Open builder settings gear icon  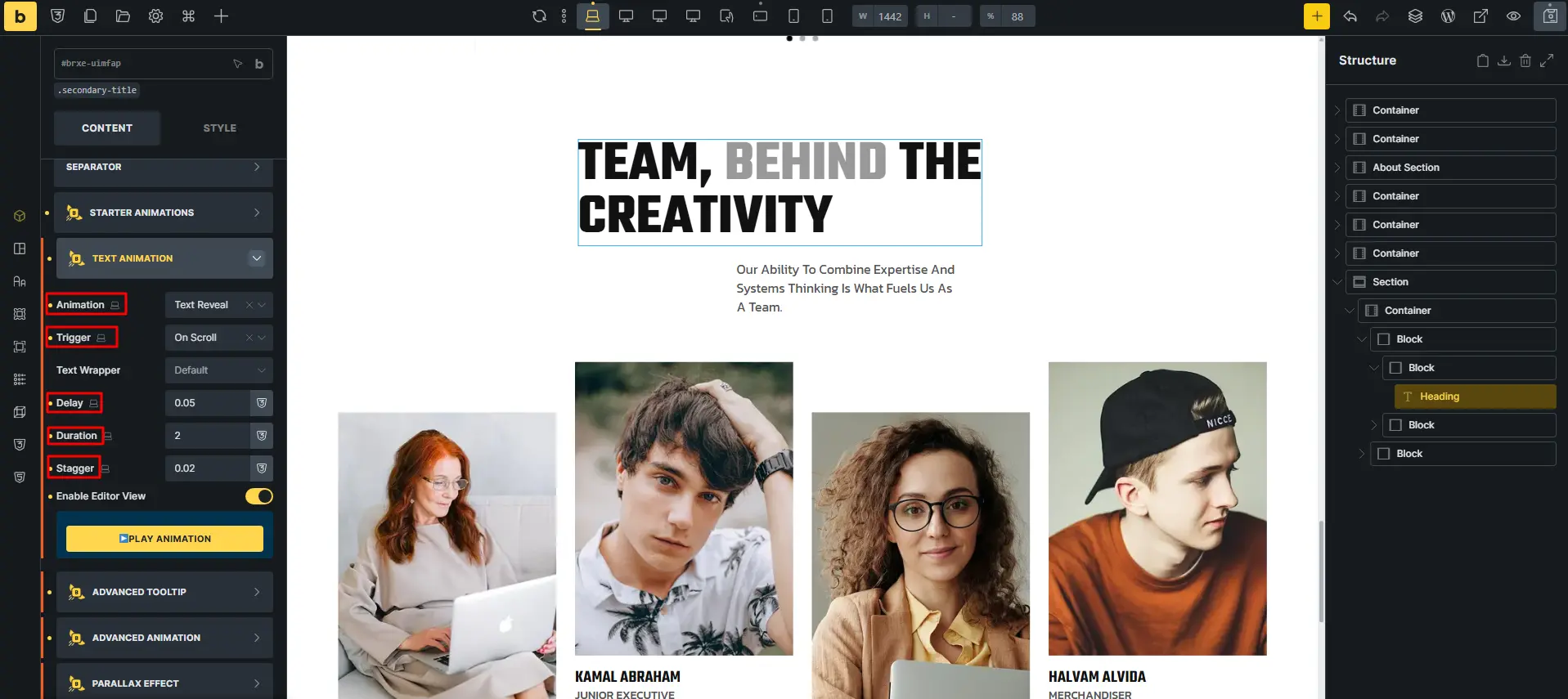pyautogui.click(x=155, y=16)
